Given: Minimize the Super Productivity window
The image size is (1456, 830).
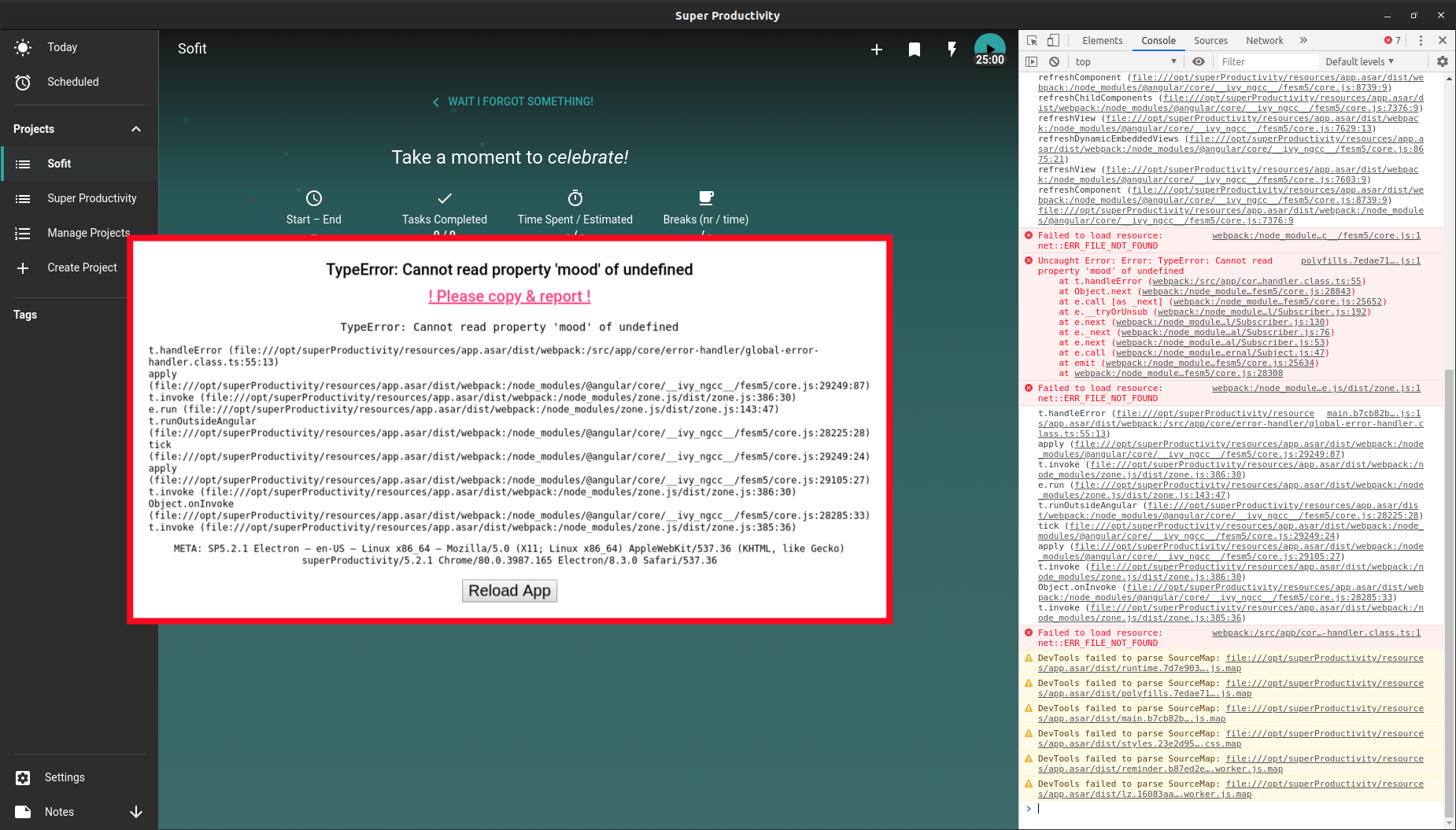Looking at the screenshot, I should pos(1388,15).
